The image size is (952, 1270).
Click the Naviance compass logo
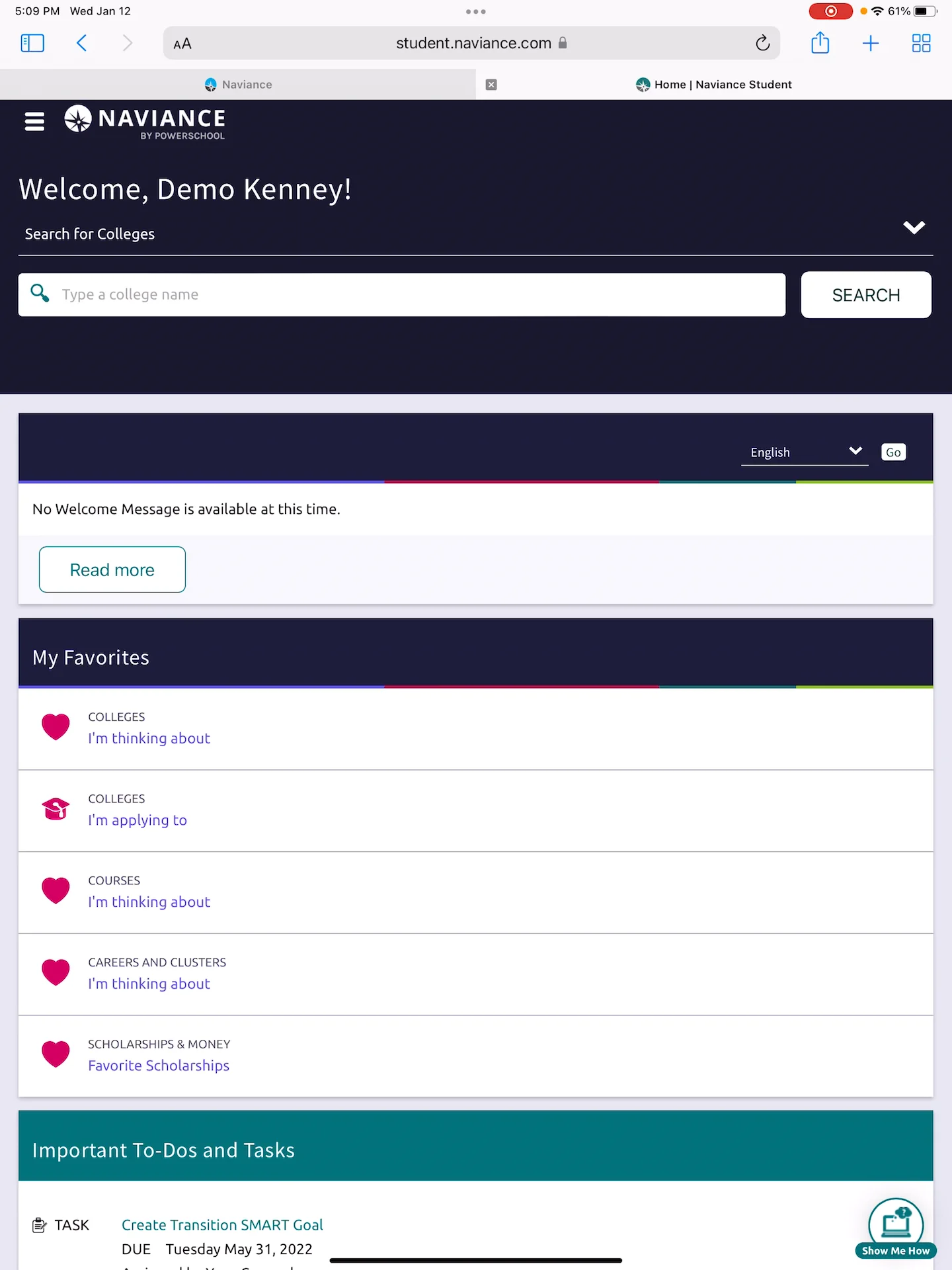tap(78, 118)
